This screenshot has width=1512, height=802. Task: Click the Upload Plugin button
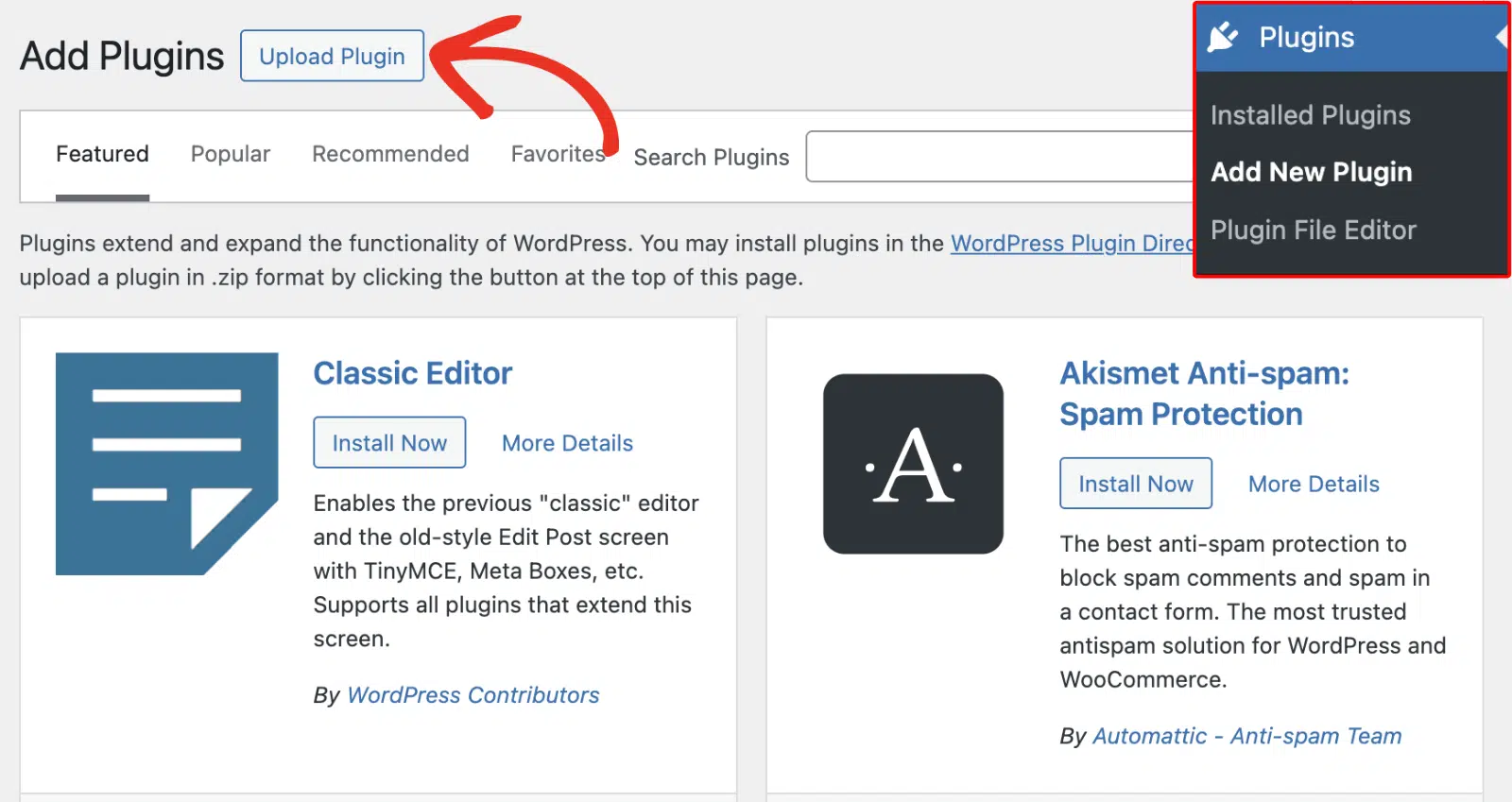(x=332, y=56)
